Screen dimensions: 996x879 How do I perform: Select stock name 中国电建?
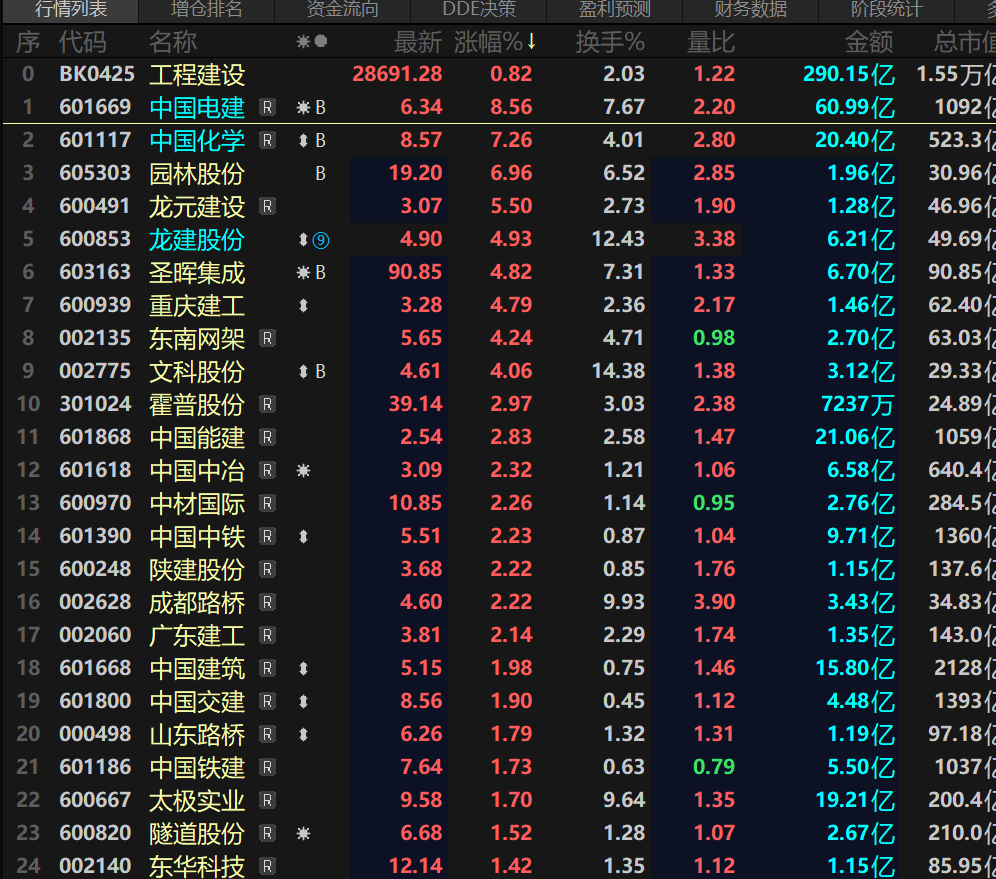197,107
